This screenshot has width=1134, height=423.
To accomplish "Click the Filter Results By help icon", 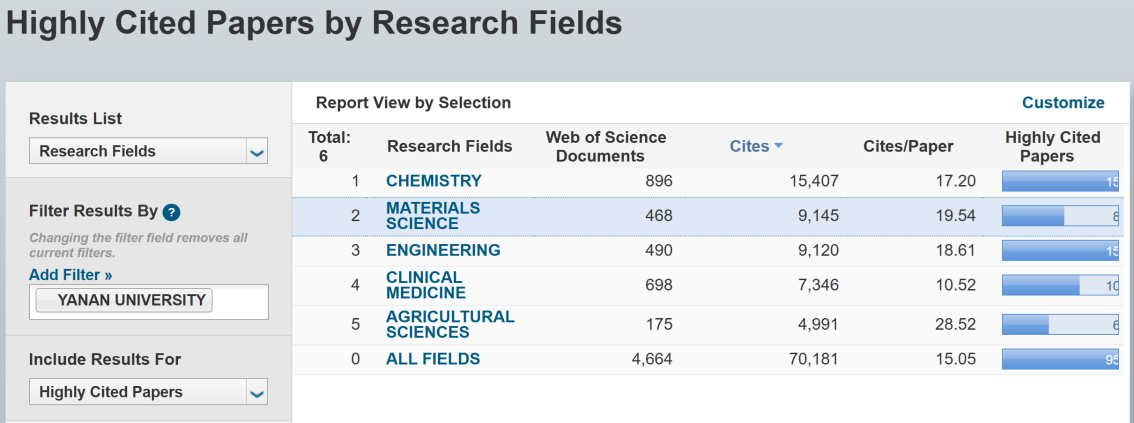I will 171,212.
